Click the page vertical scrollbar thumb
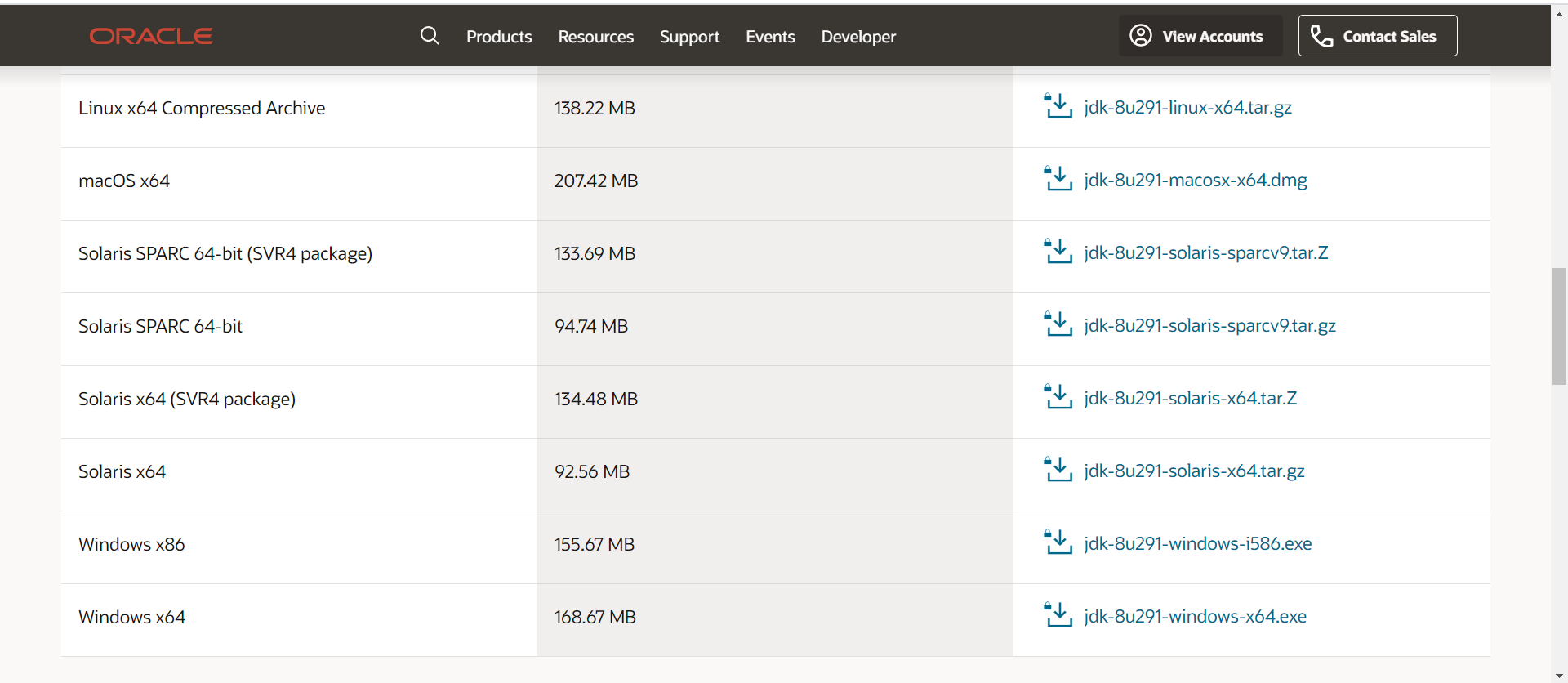Image resolution: width=1568 pixels, height=683 pixels. tap(1559, 326)
